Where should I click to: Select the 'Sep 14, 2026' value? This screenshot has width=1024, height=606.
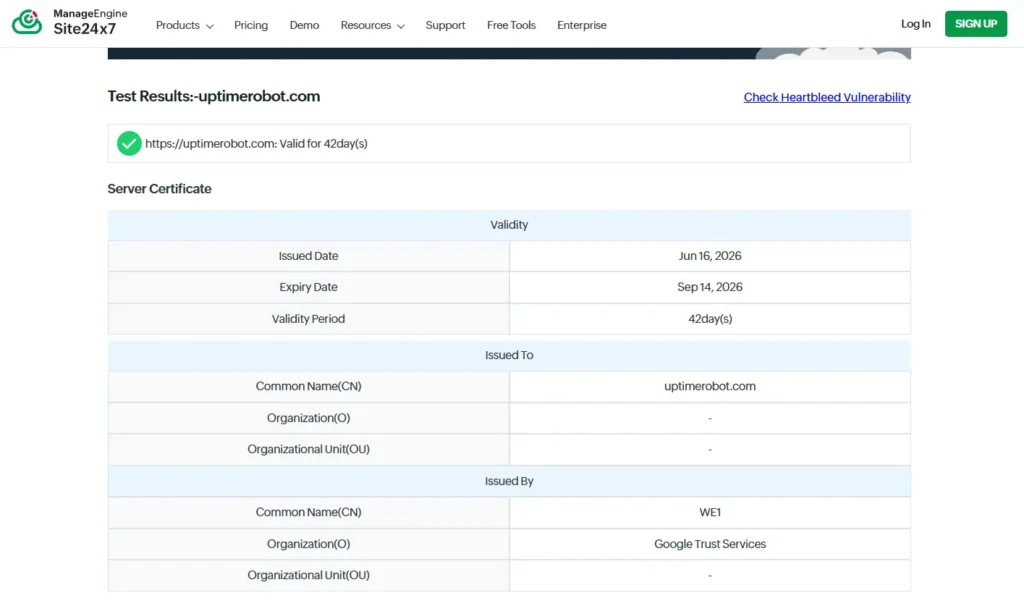[x=710, y=287]
